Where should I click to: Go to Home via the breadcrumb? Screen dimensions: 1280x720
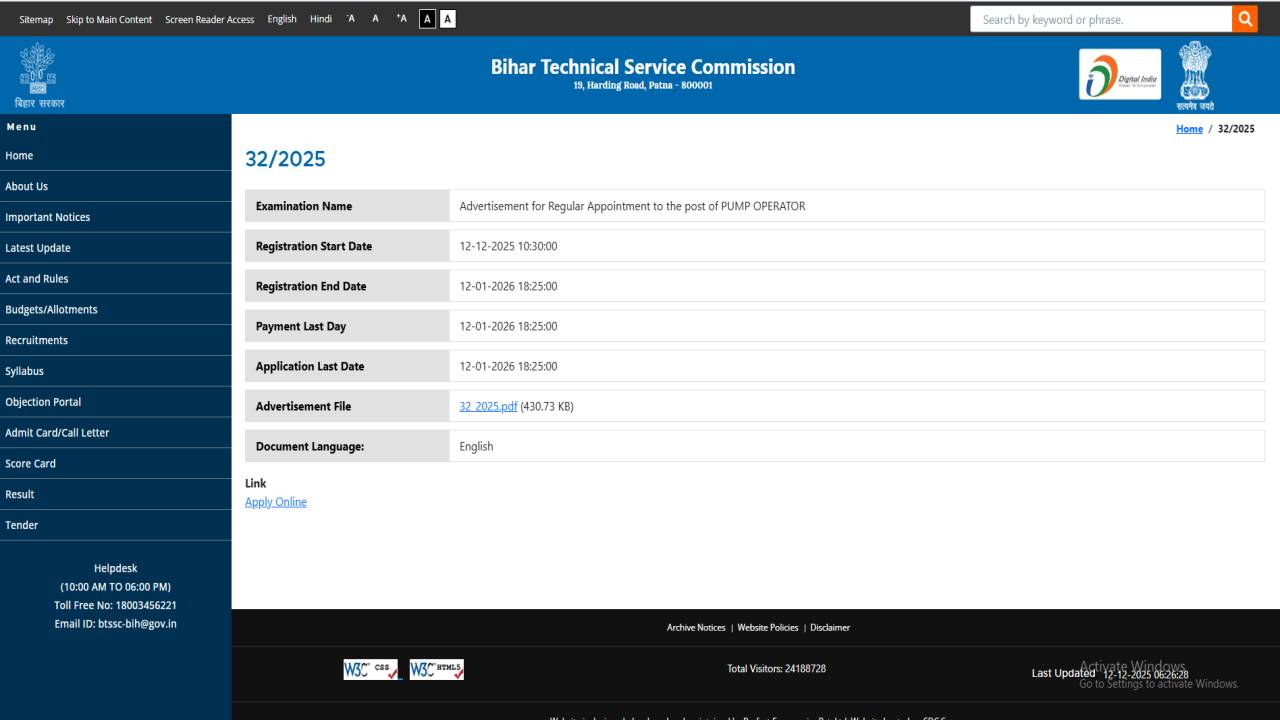(1189, 128)
